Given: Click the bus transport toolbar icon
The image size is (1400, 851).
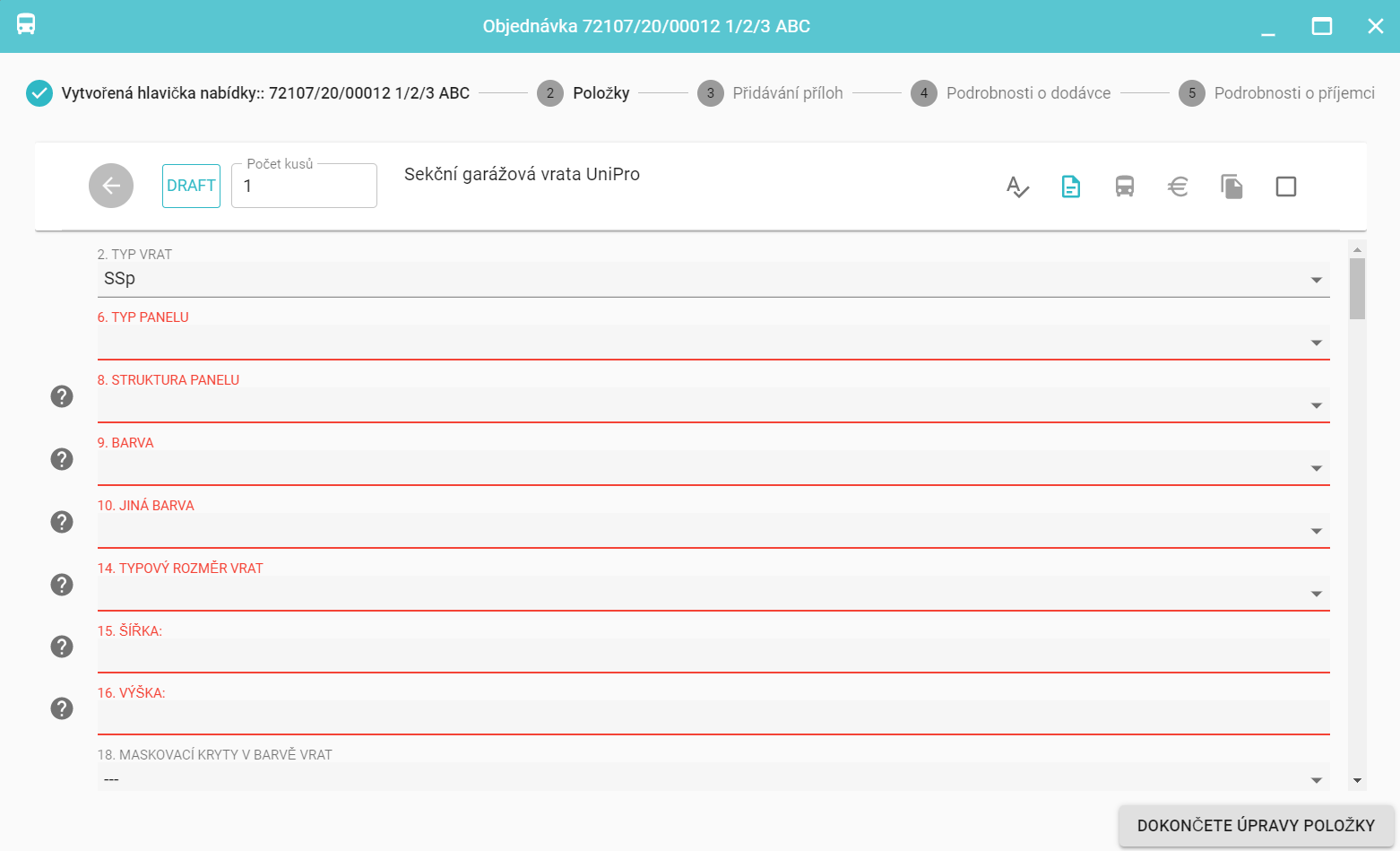Looking at the screenshot, I should click(x=1125, y=187).
